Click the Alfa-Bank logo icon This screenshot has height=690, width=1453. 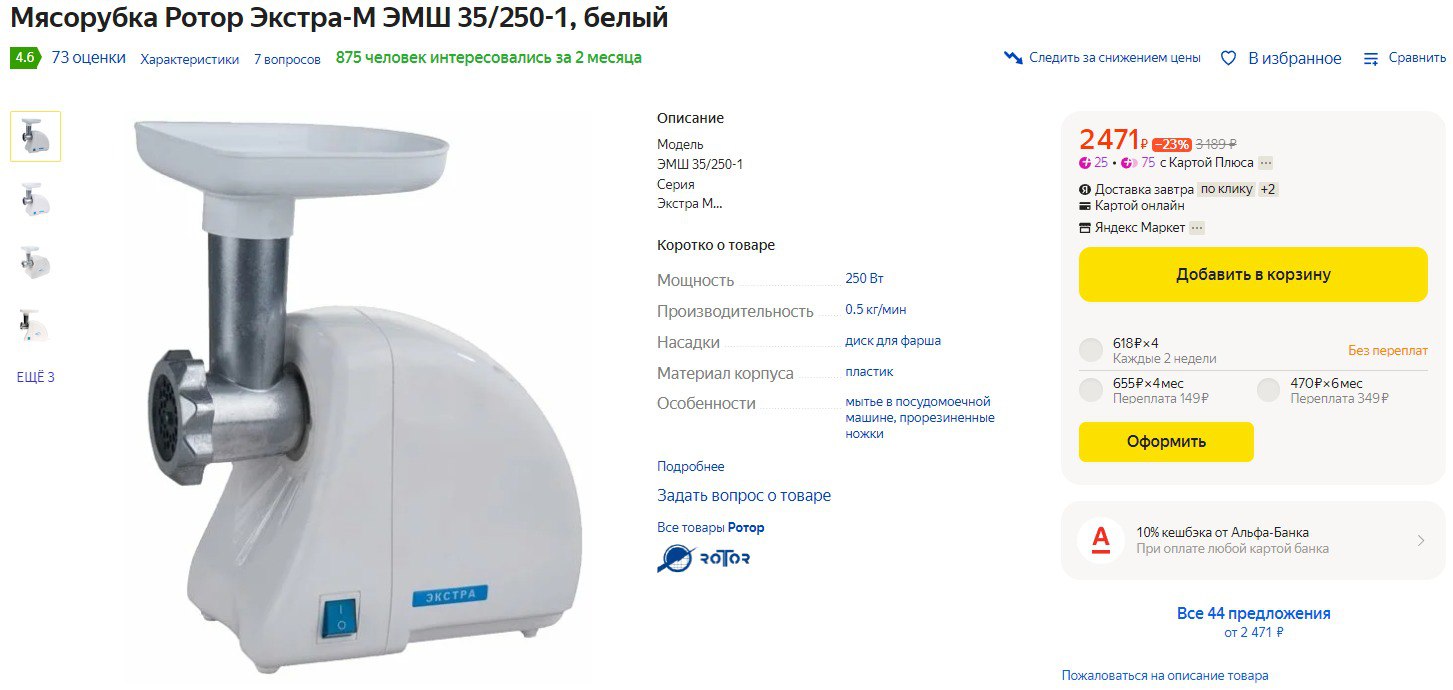[x=1100, y=540]
